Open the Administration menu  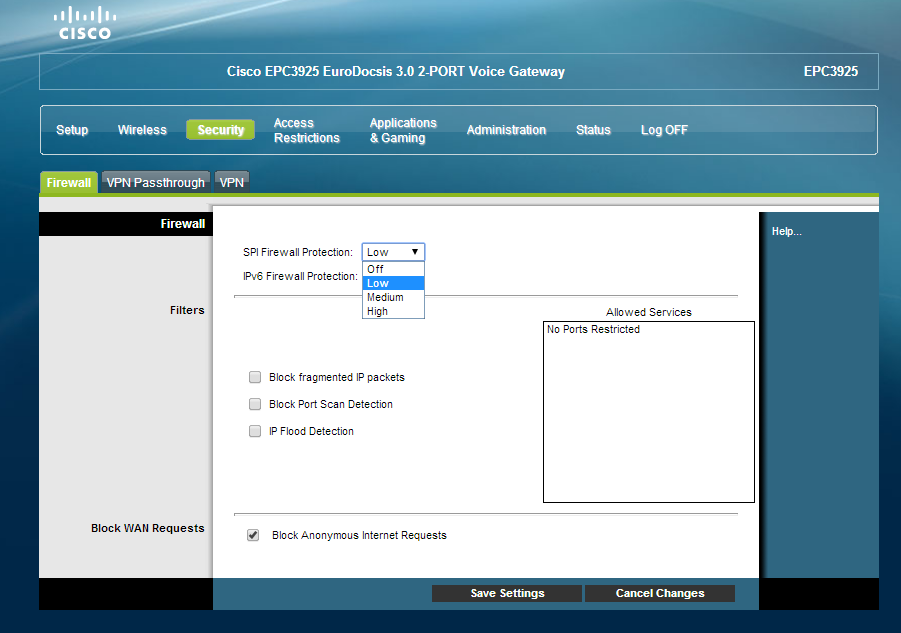pos(506,130)
